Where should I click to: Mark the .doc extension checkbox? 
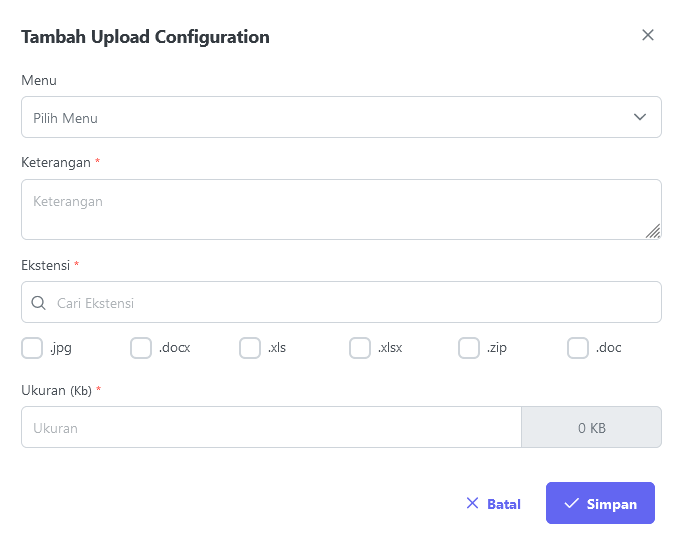578,348
